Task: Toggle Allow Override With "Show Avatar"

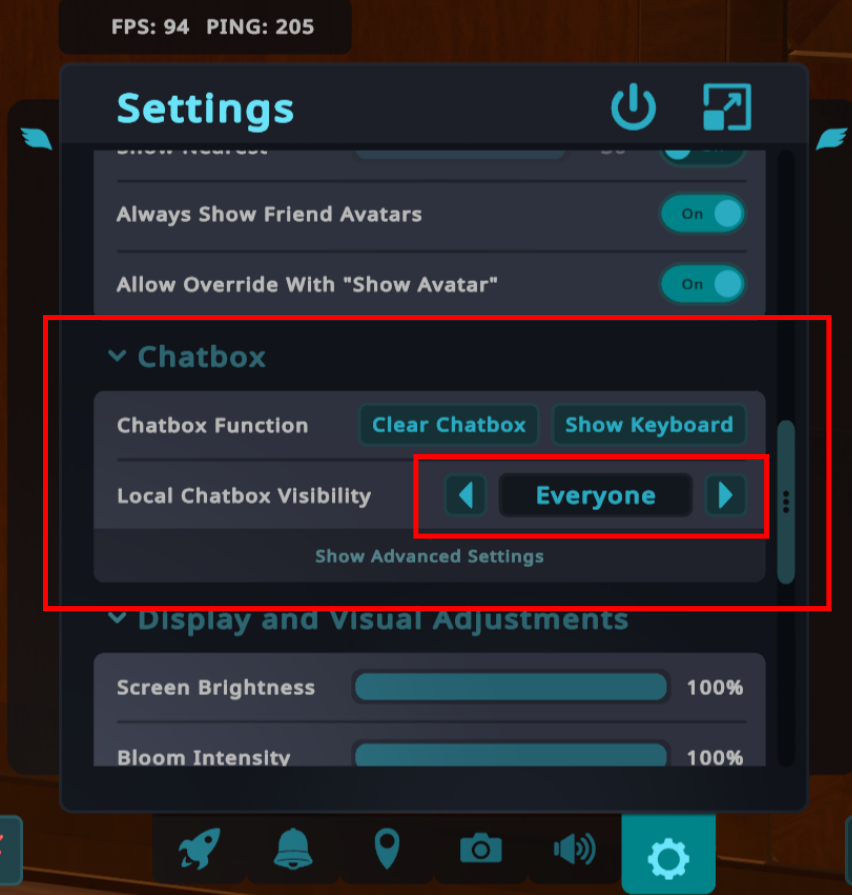Action: (702, 284)
